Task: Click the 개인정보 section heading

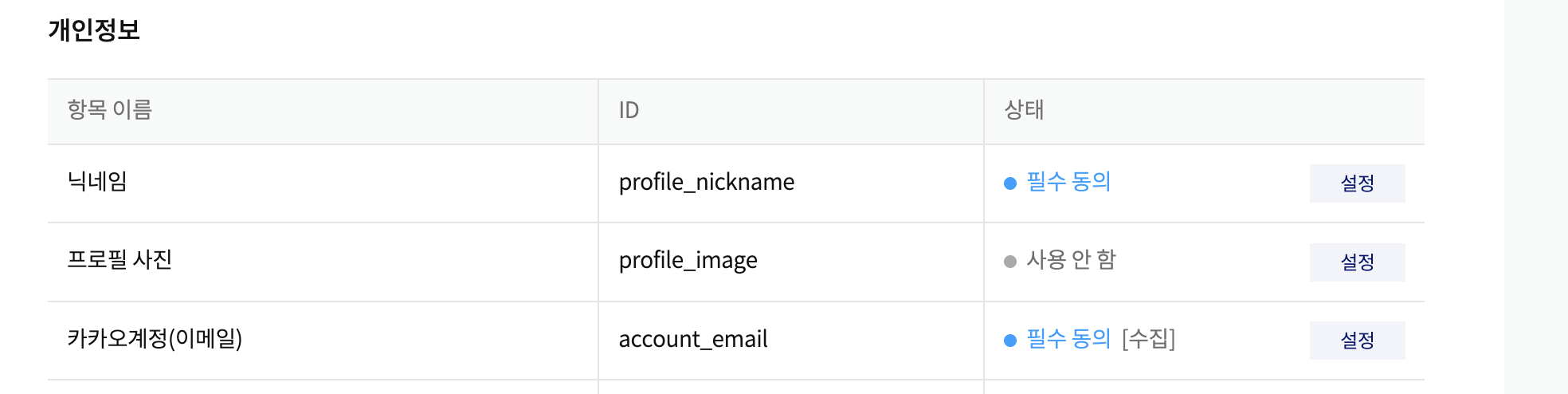Action: (94, 30)
